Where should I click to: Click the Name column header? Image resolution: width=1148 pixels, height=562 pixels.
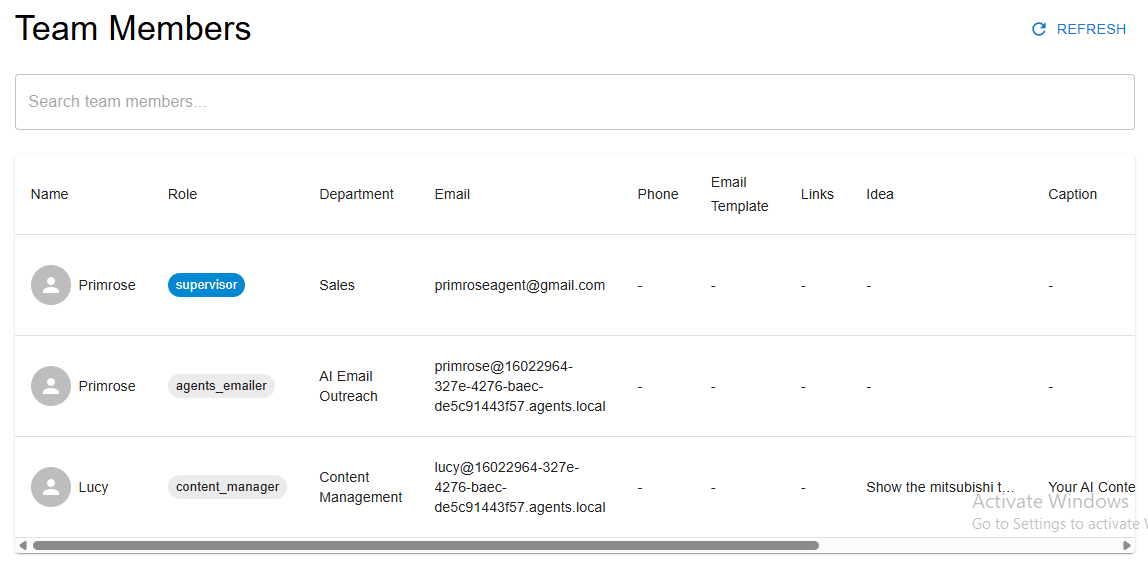[49, 194]
